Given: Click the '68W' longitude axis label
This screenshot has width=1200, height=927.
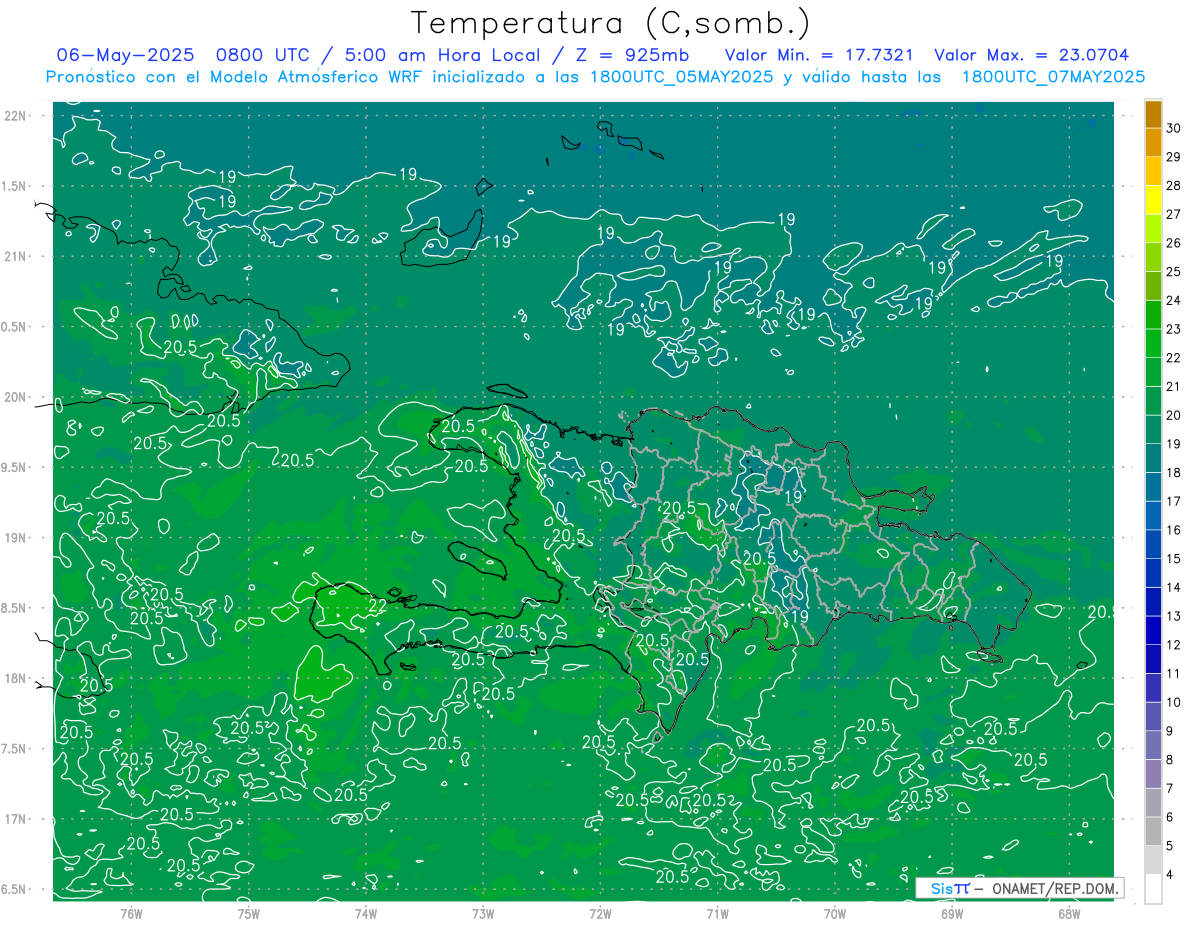Looking at the screenshot, I should click(x=1069, y=913).
